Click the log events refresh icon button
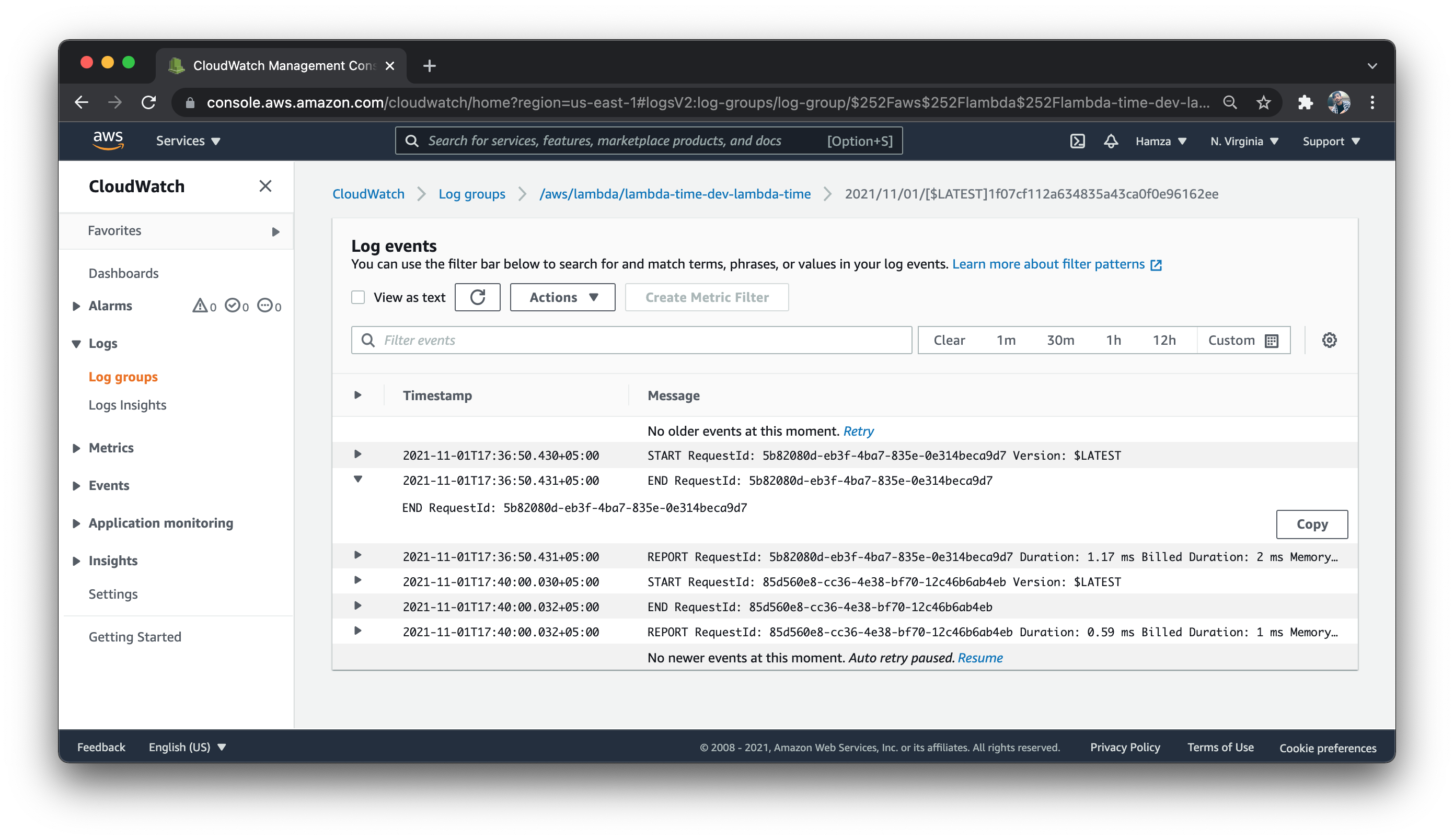1454x840 pixels. click(477, 297)
